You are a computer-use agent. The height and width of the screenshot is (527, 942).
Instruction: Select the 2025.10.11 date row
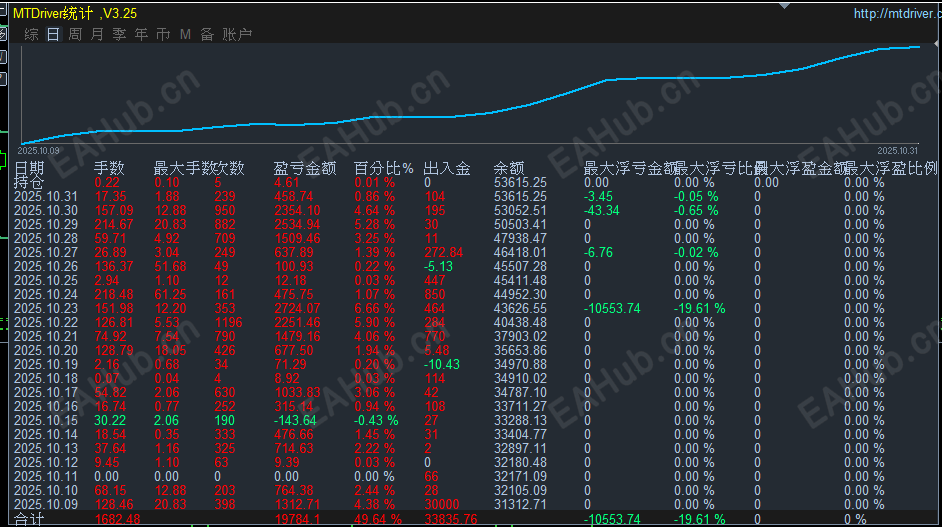click(46, 477)
